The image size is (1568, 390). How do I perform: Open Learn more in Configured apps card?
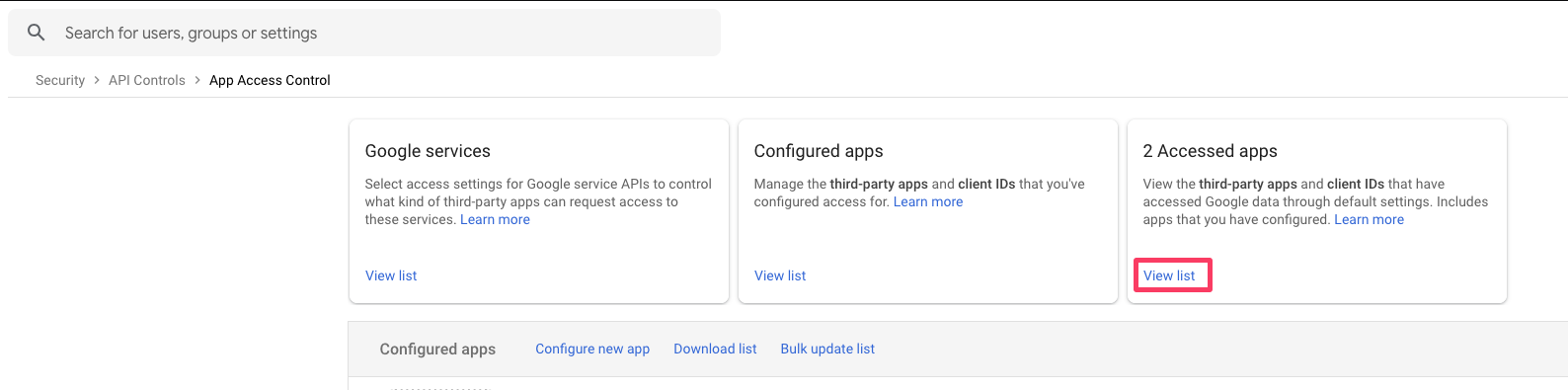pyautogui.click(x=928, y=201)
